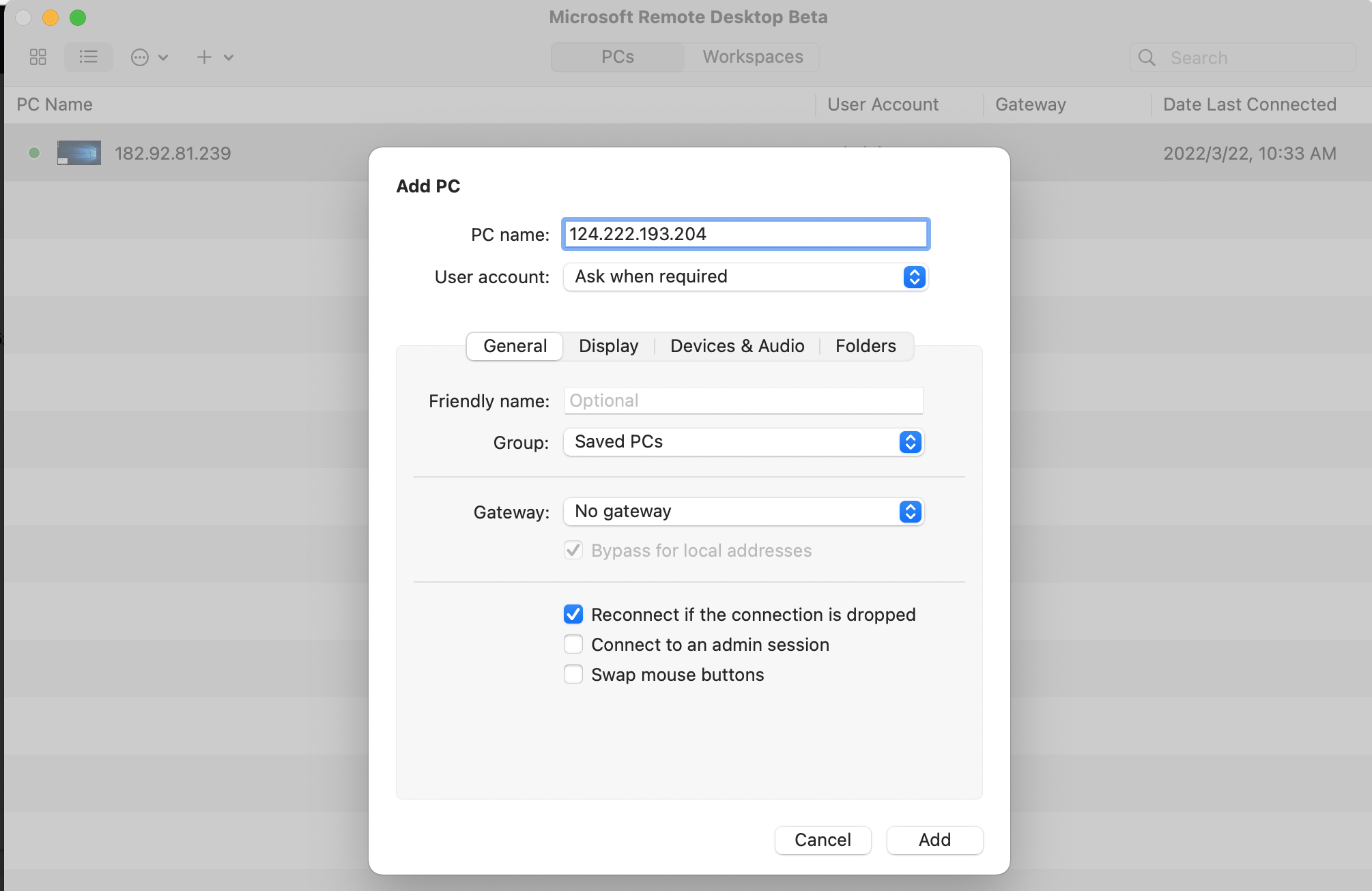Click the search magnifier icon
1372x891 pixels.
point(1147,58)
